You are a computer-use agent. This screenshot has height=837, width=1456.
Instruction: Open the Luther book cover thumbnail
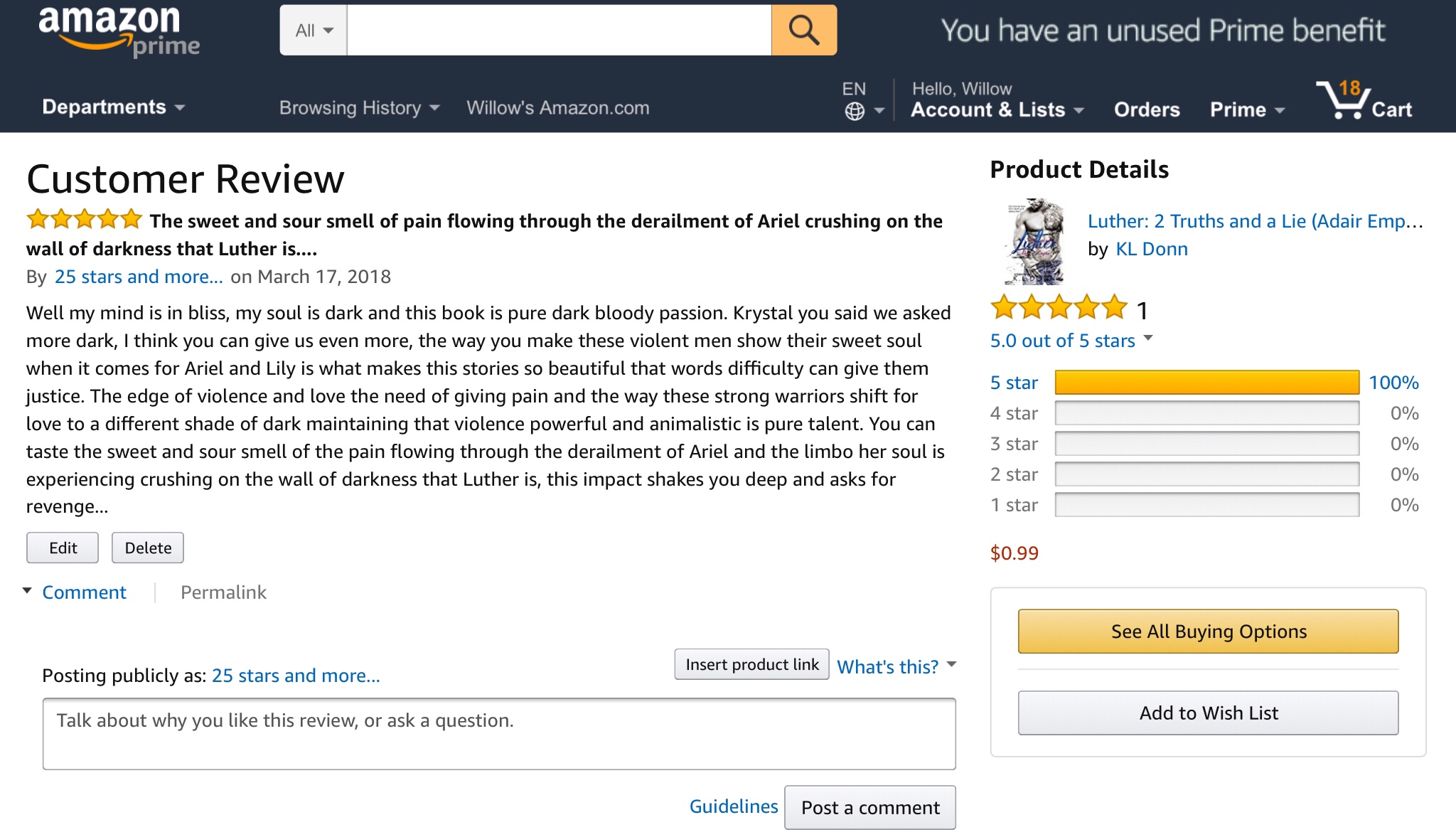click(1034, 242)
